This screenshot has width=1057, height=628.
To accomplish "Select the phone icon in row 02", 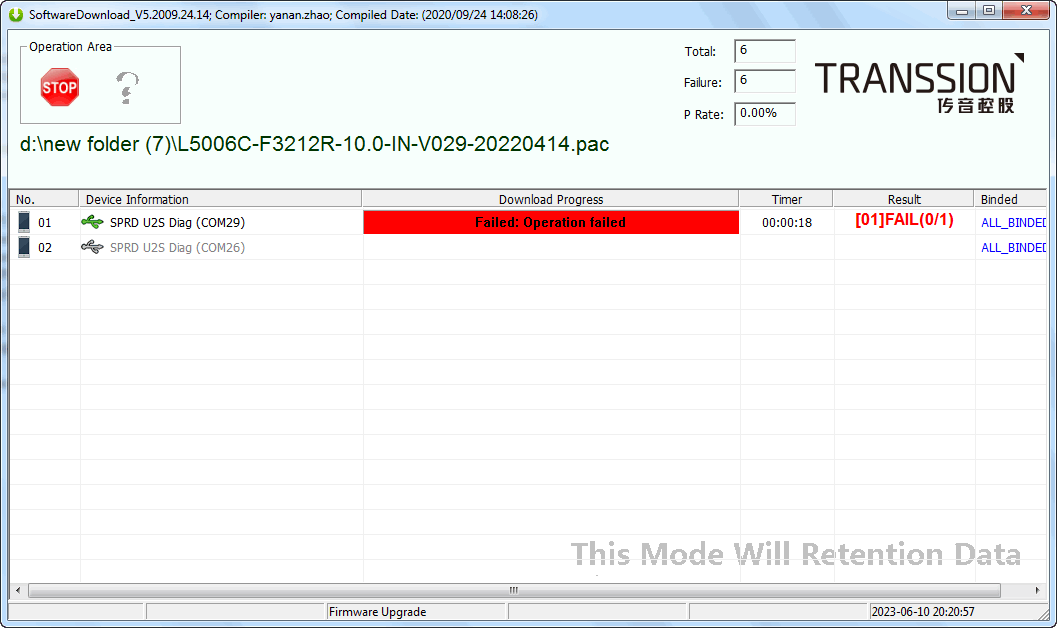I will [x=24, y=247].
